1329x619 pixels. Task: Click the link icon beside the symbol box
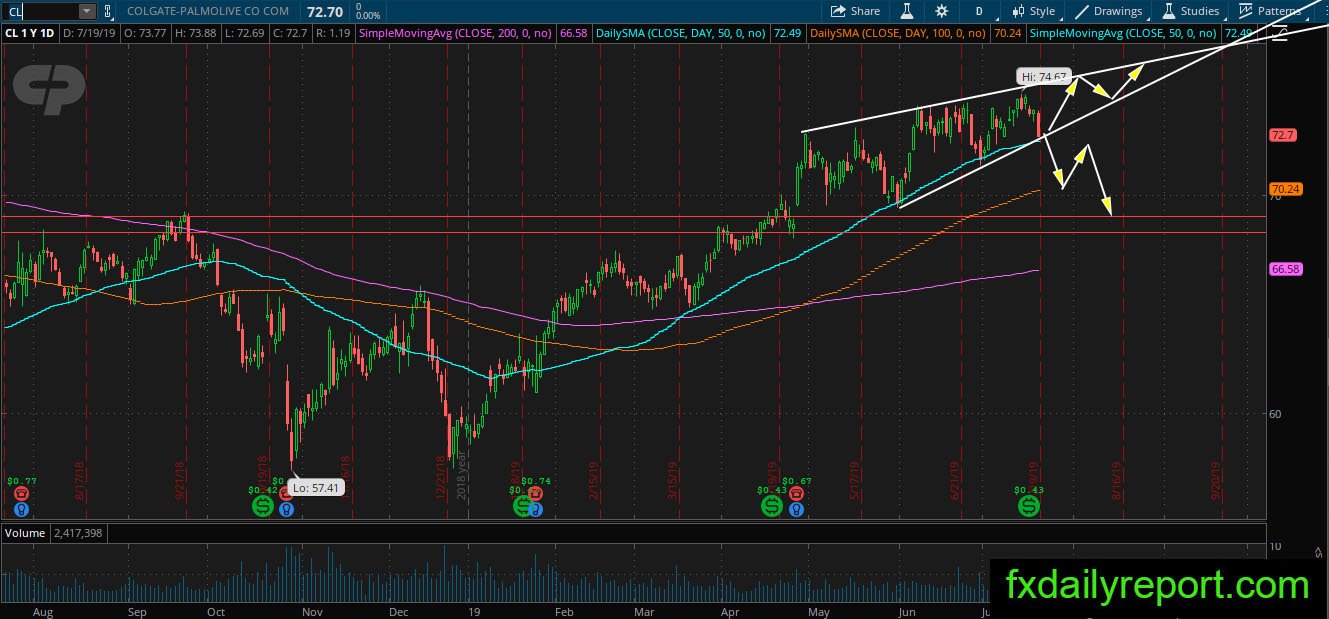point(107,11)
